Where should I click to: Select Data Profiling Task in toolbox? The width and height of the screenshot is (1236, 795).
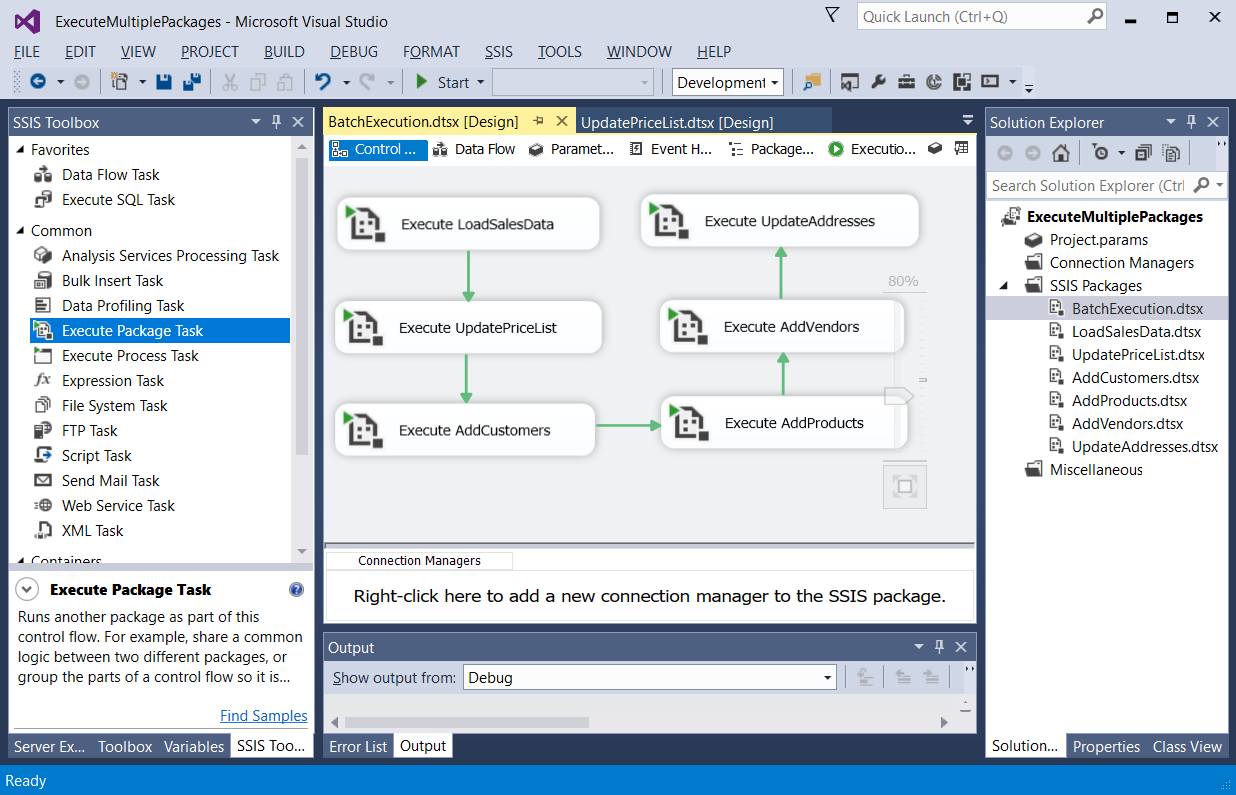(123, 305)
